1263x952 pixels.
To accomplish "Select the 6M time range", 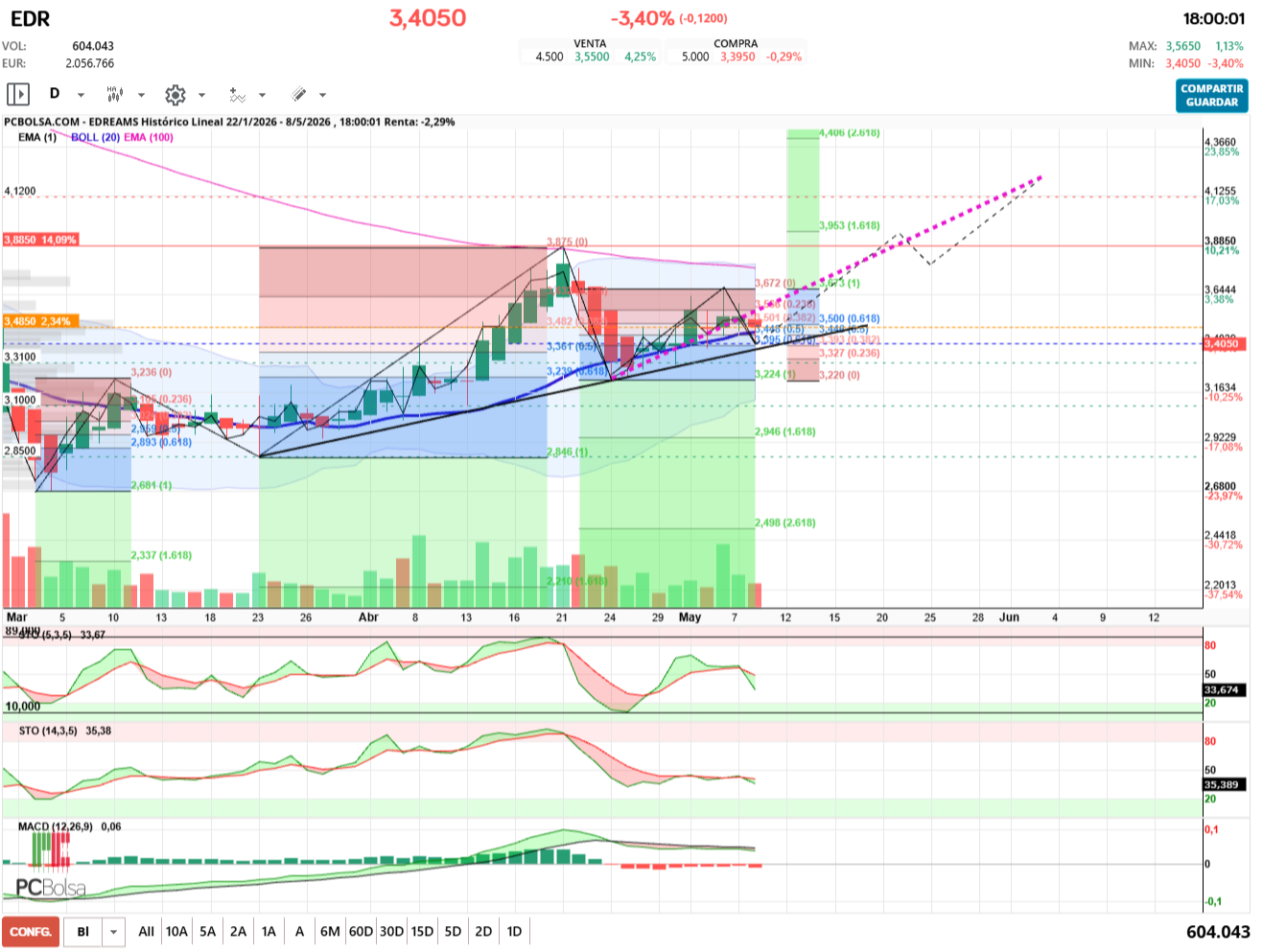I will point(330,932).
